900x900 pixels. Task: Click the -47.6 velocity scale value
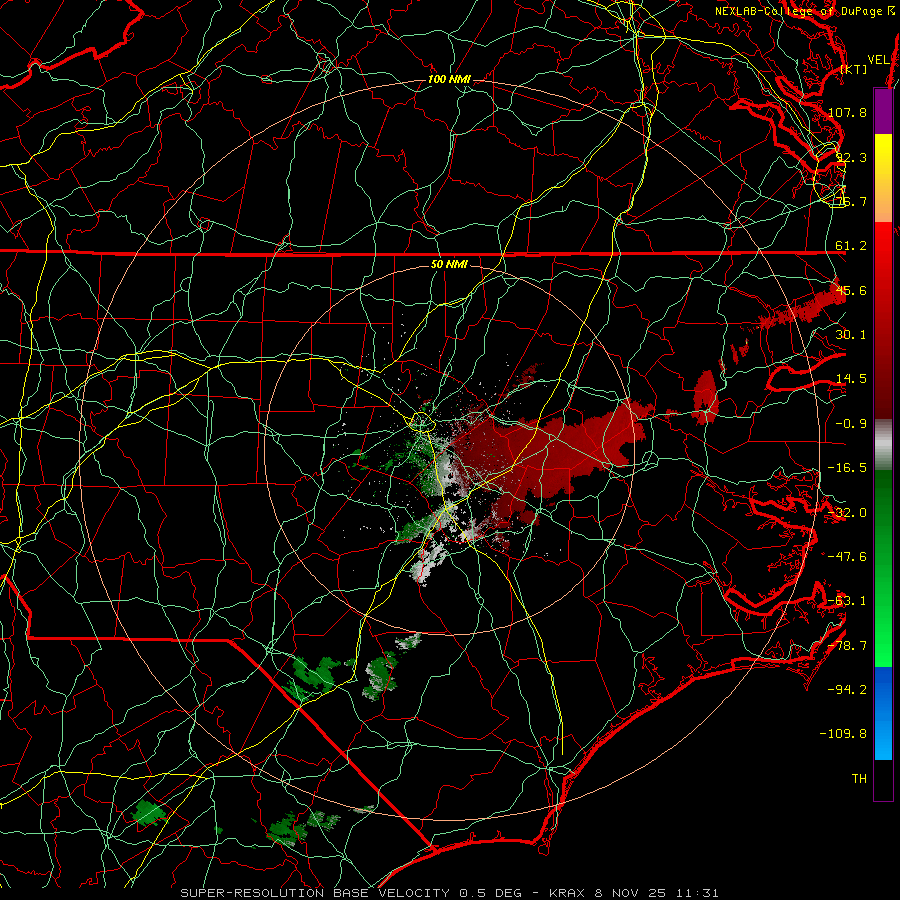pos(847,557)
